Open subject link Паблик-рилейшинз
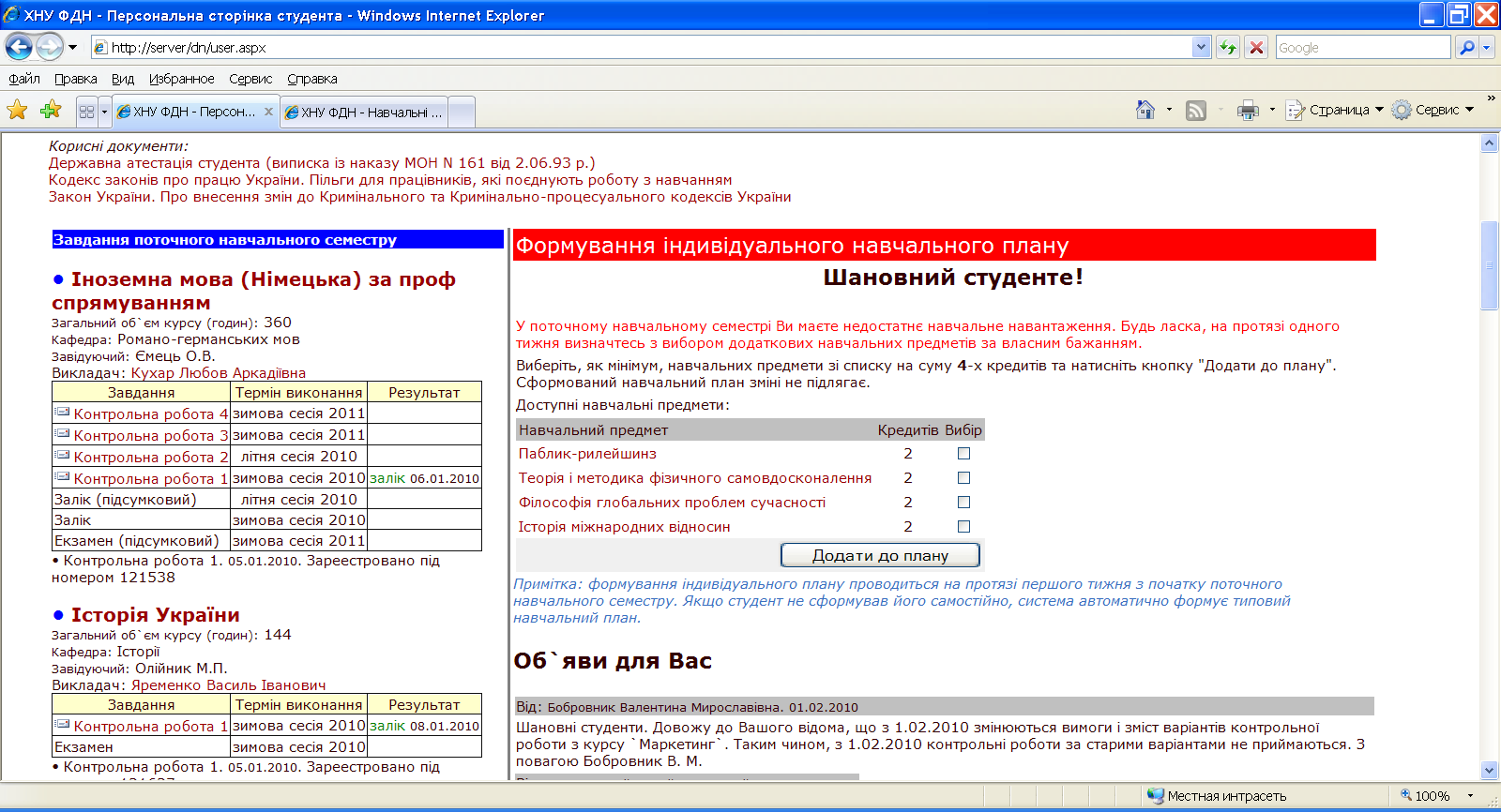The image size is (1501, 812). pyautogui.click(x=587, y=454)
